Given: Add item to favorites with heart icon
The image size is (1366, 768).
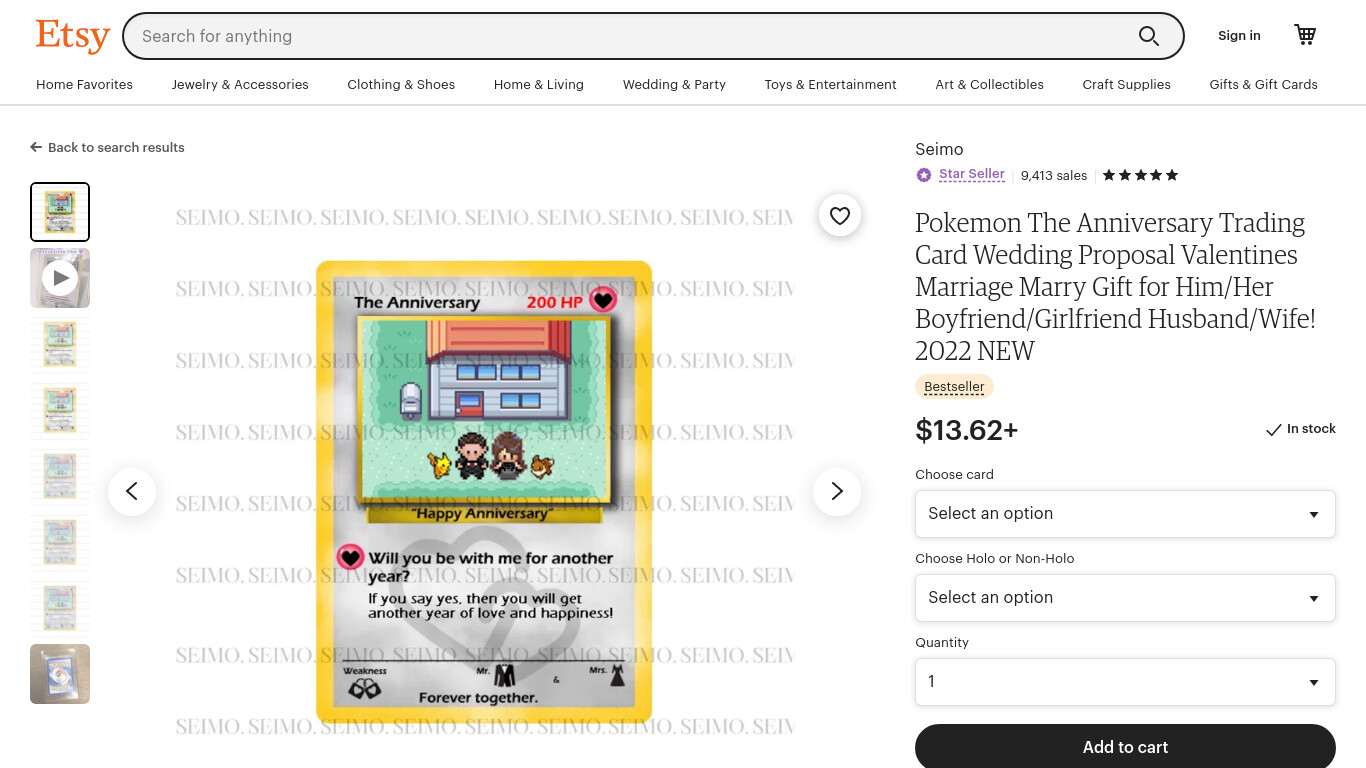Looking at the screenshot, I should [840, 215].
